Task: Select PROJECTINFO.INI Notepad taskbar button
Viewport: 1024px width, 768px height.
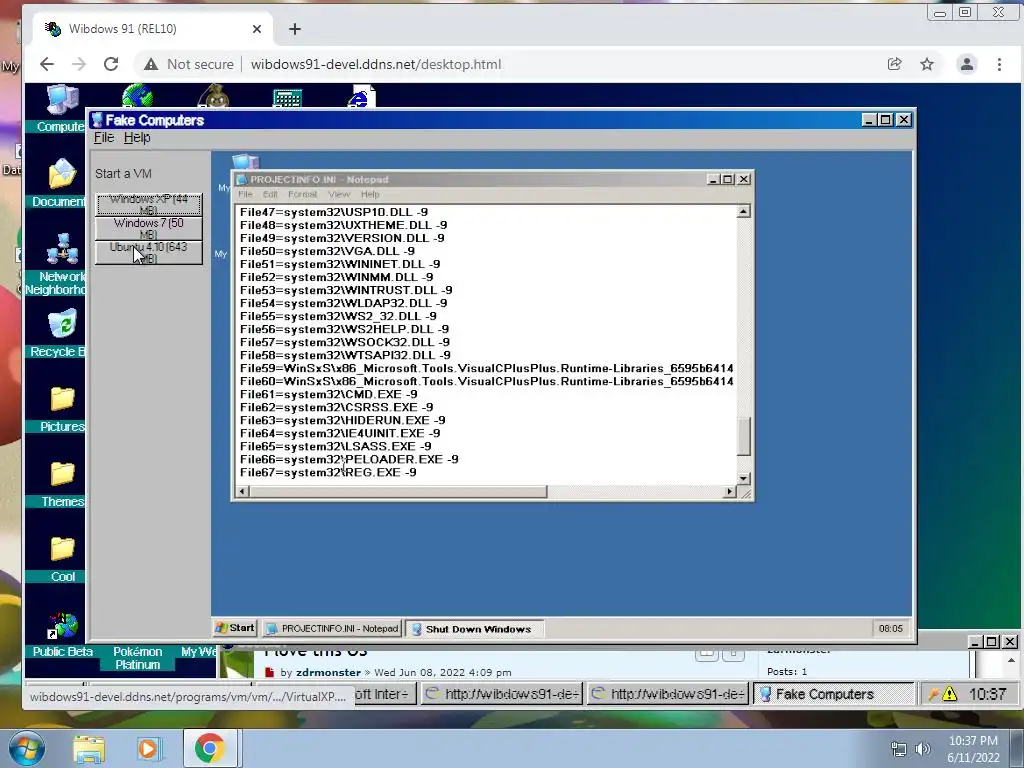Action: click(x=332, y=628)
